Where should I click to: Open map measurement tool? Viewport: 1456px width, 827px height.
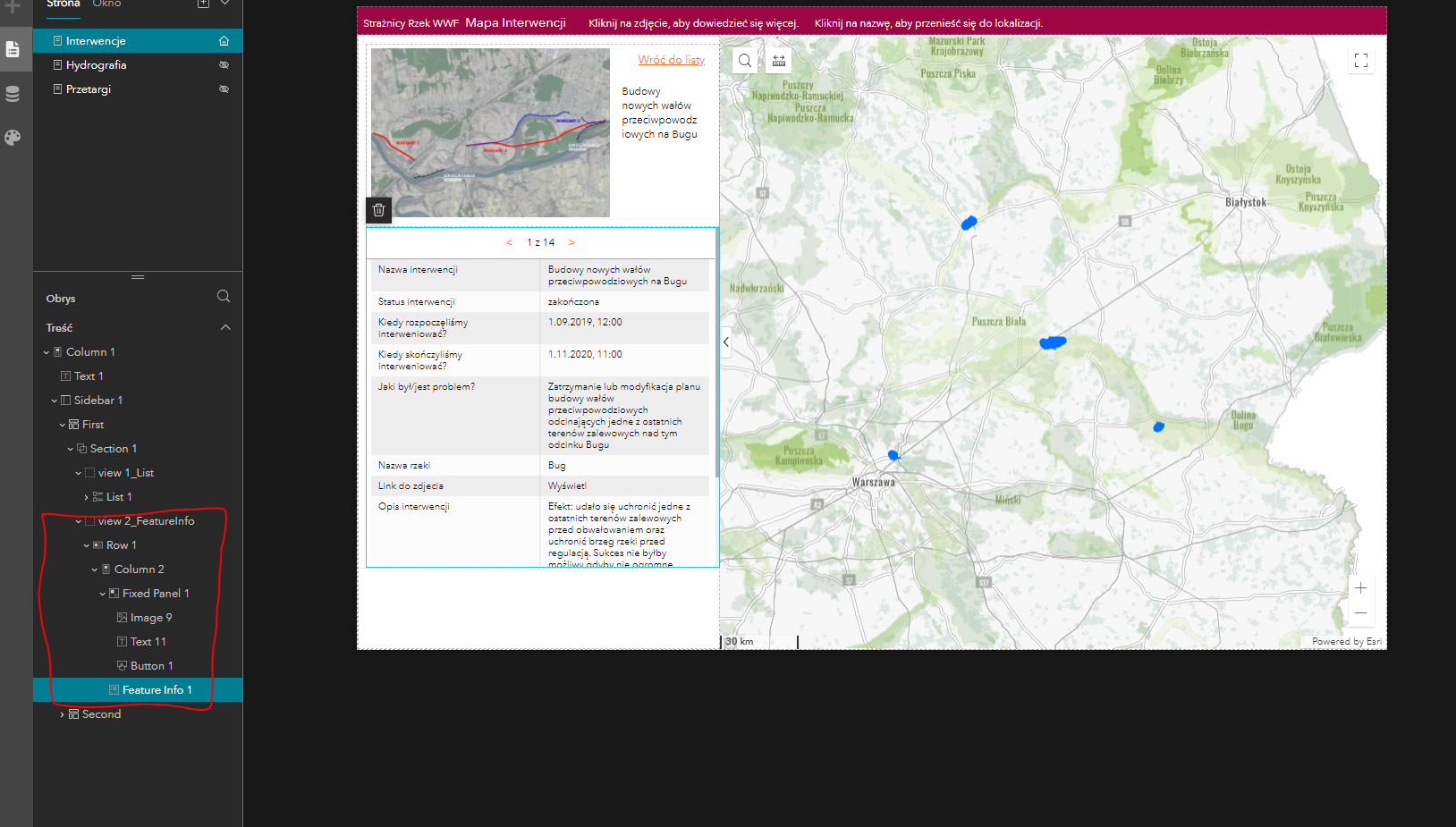point(779,61)
